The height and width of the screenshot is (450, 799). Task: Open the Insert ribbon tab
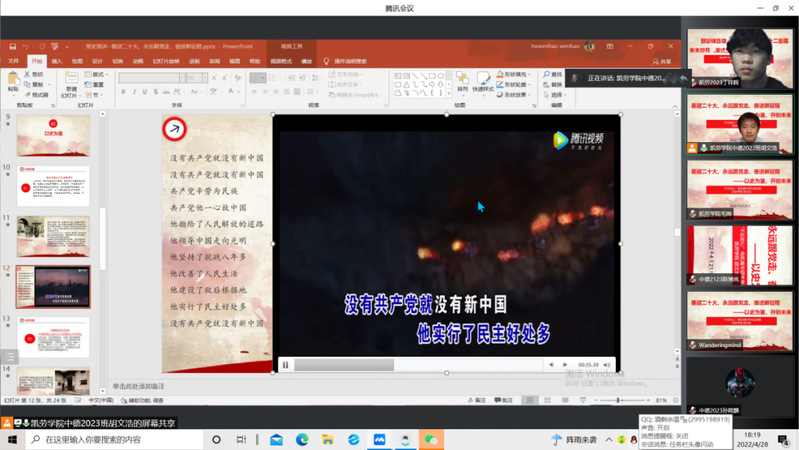[x=57, y=61]
